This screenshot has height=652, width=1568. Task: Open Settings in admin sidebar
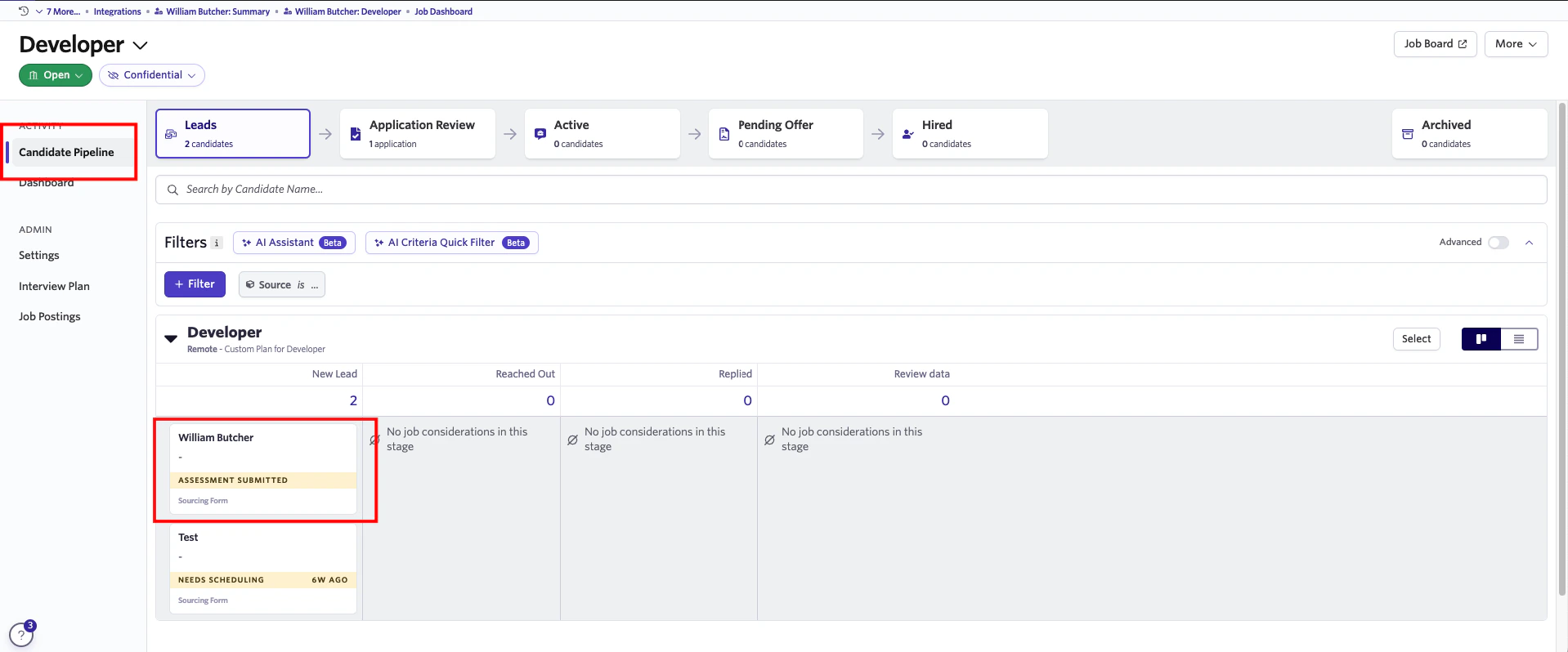39,255
